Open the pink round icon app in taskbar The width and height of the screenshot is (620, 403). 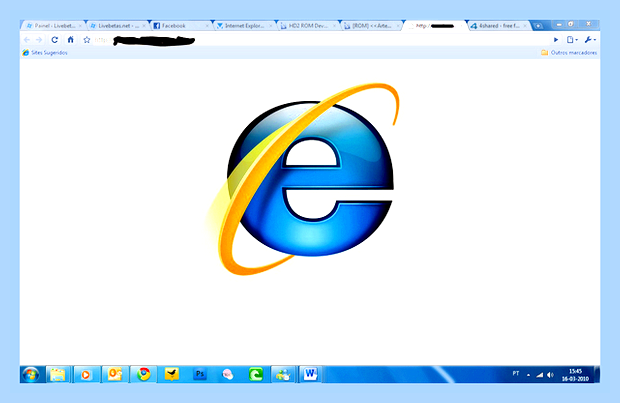(x=228, y=374)
